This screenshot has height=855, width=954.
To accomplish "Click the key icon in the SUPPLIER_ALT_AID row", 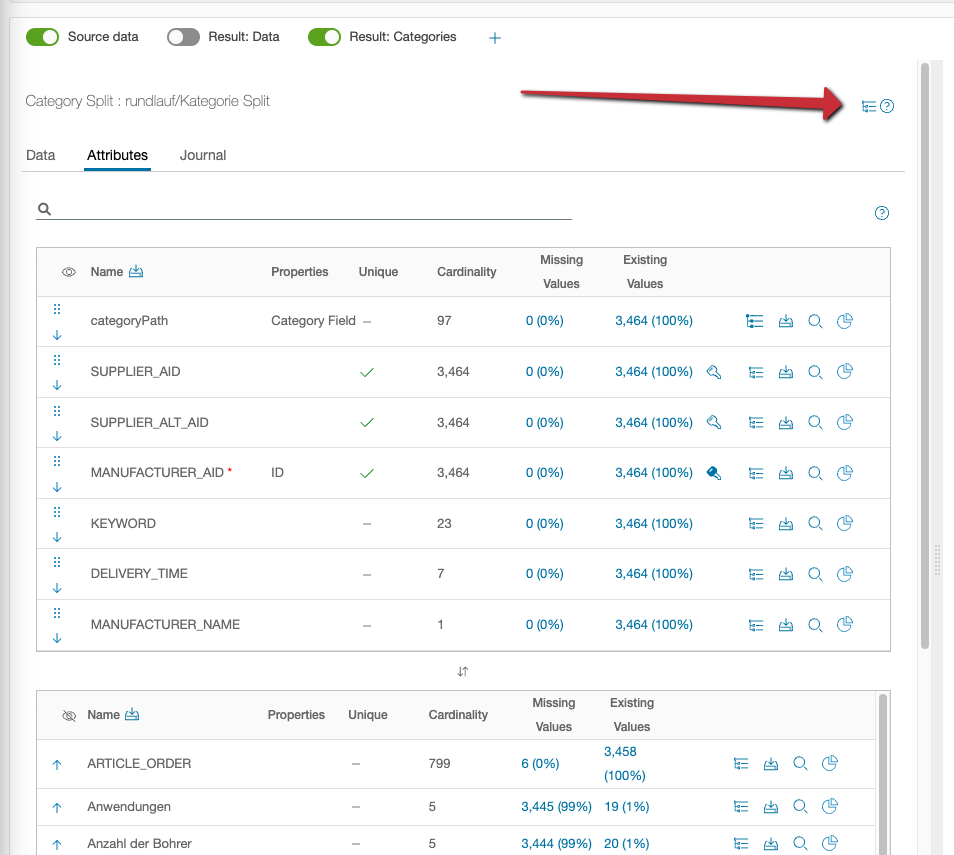I will point(714,422).
